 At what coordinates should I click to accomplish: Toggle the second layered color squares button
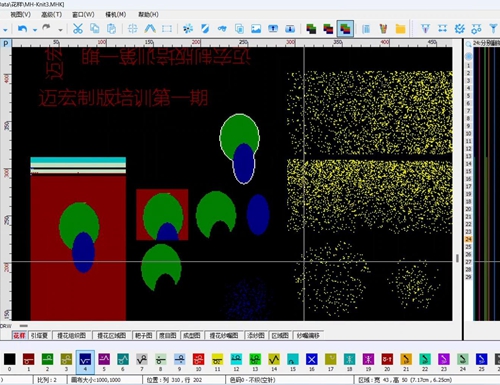[x=328, y=29]
